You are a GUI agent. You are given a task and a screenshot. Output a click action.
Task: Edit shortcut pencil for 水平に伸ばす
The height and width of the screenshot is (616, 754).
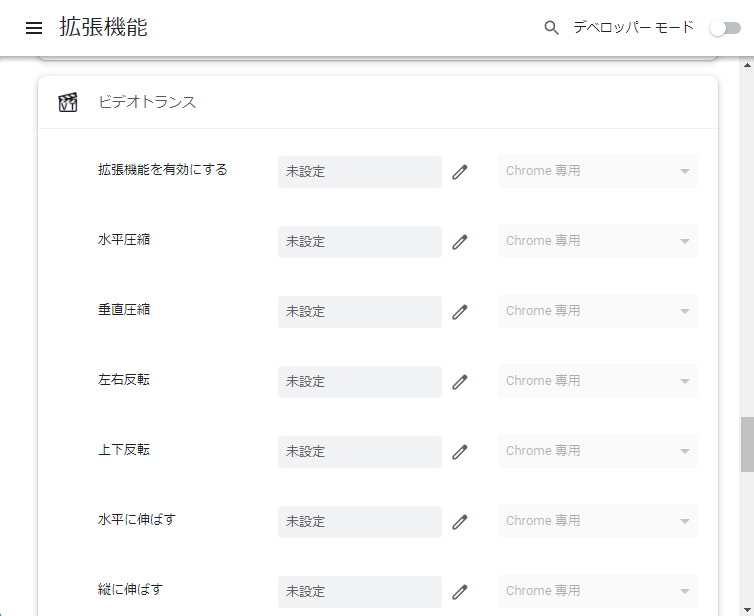click(460, 522)
